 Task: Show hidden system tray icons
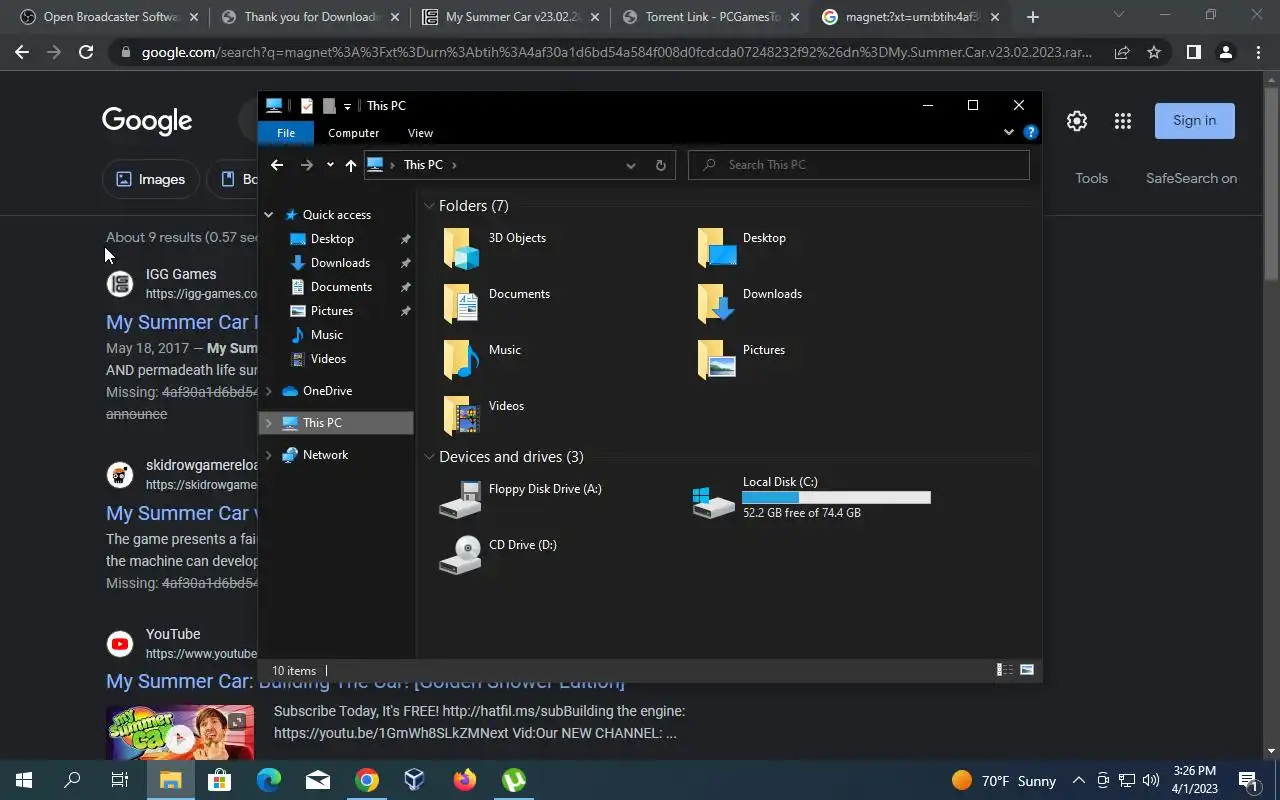pos(1078,780)
